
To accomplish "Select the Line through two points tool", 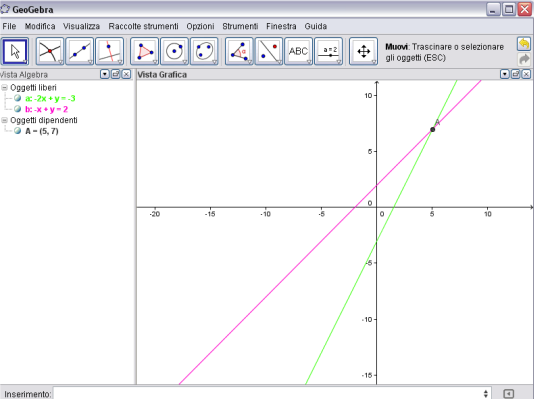I will (79, 51).
